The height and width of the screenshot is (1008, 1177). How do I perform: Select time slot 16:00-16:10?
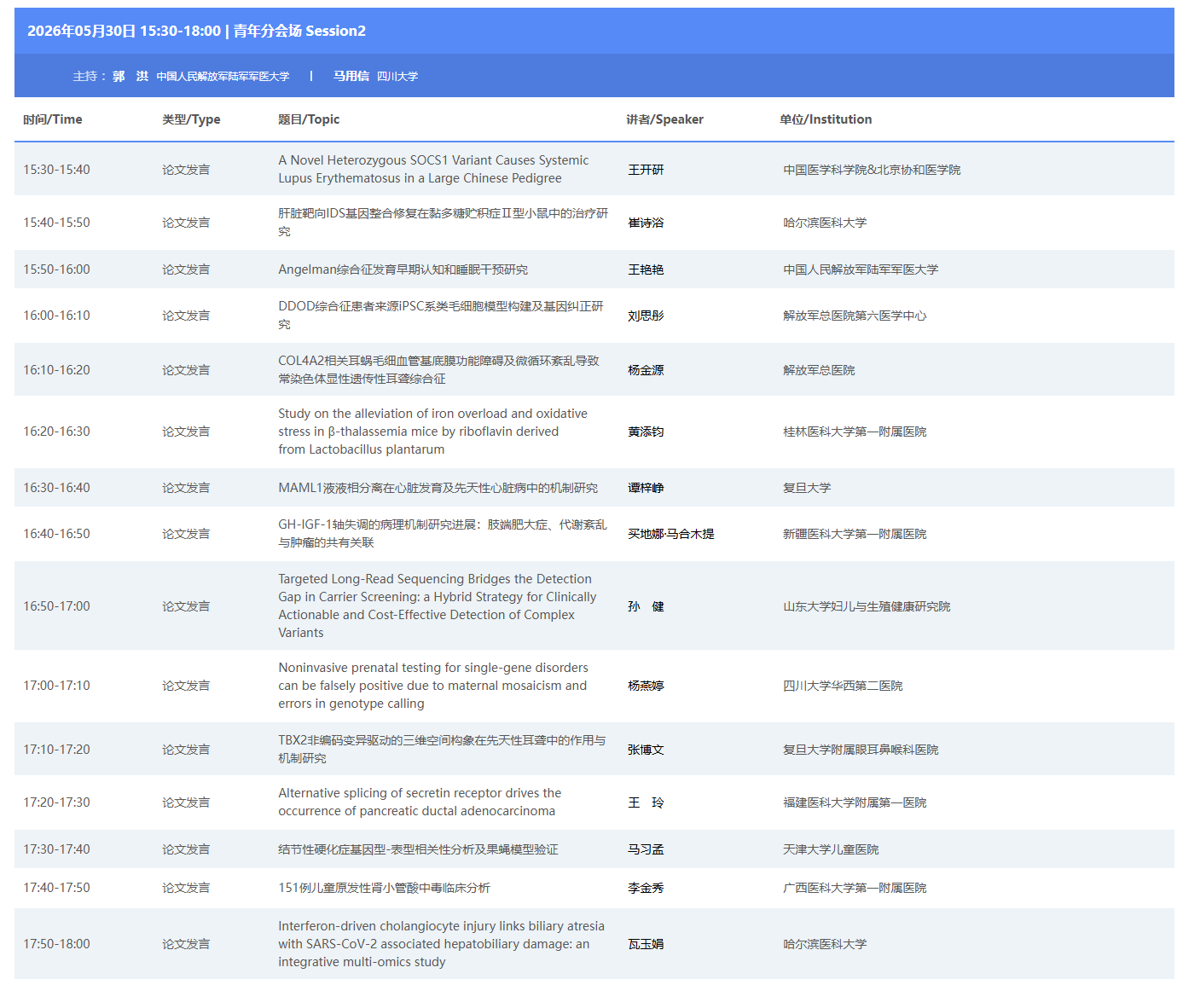point(56,316)
